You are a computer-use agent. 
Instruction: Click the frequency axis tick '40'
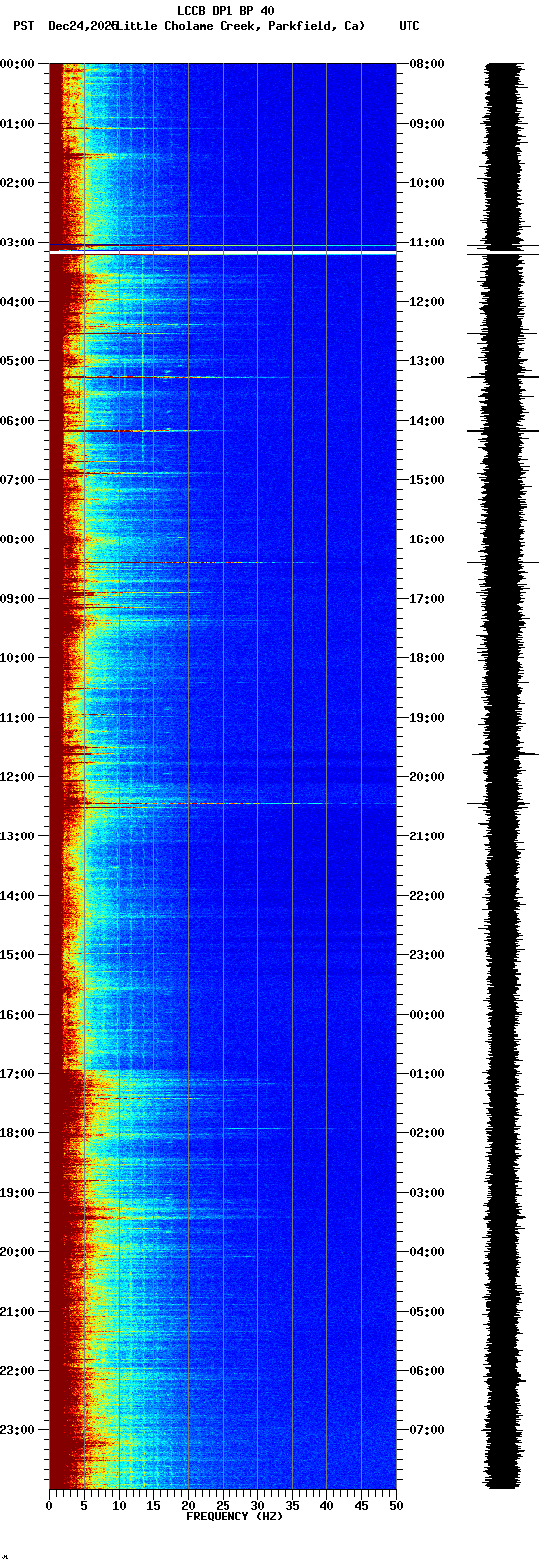(x=326, y=1506)
